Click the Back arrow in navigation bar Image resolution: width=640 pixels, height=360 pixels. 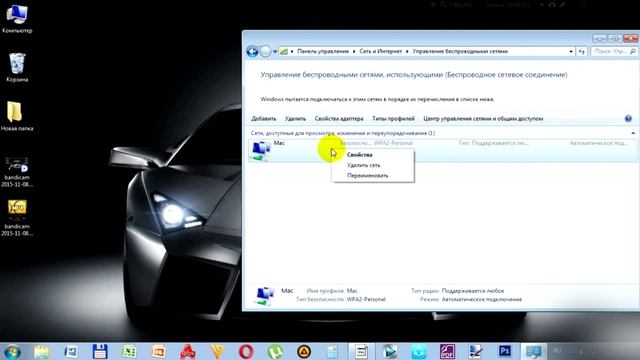point(252,51)
